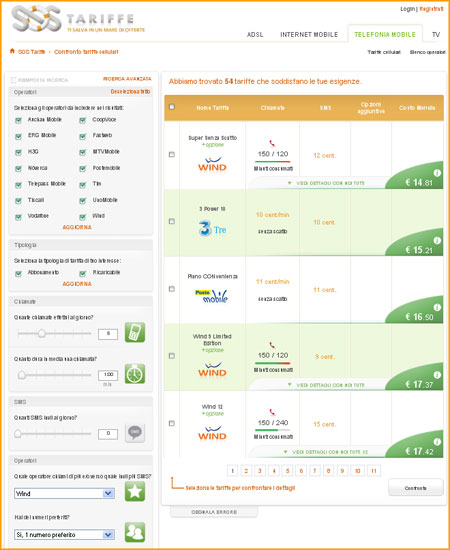
Task: Uncheck the Vodafone operator checkbox
Action: tap(19, 217)
